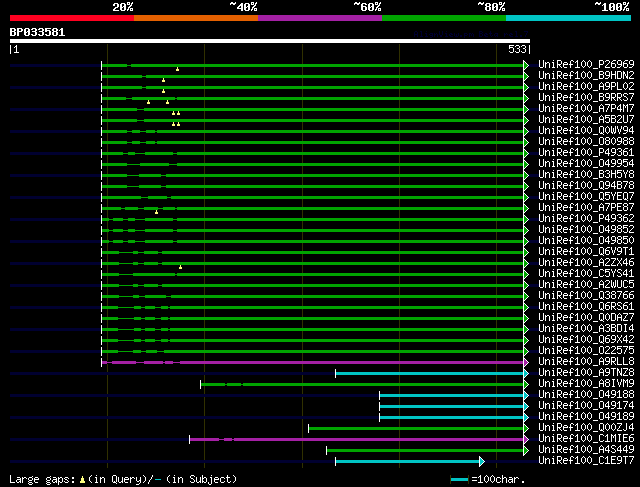640x487 pixels.
Task: Click the query end position label 533
Action: point(517,49)
